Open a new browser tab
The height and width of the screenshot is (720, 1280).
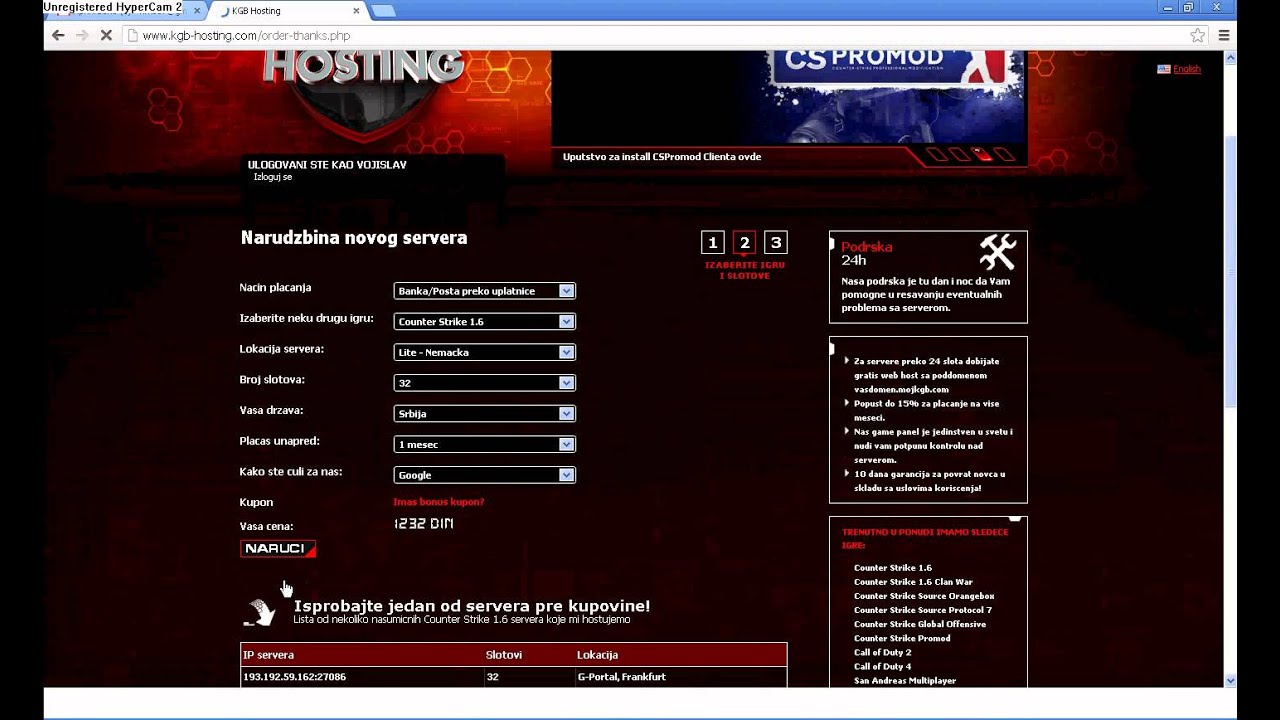pyautogui.click(x=383, y=11)
